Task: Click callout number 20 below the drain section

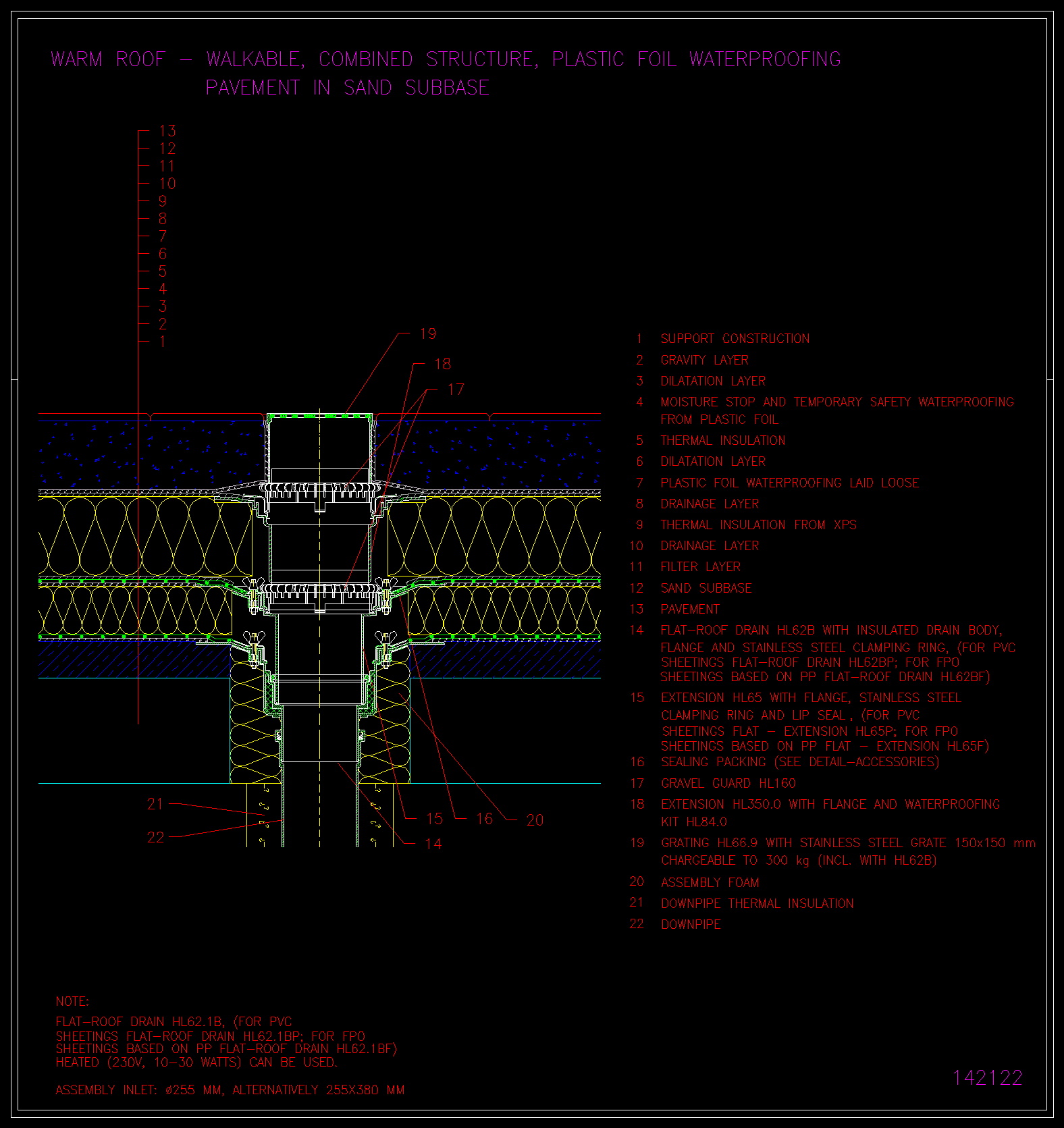Action: tap(535, 820)
